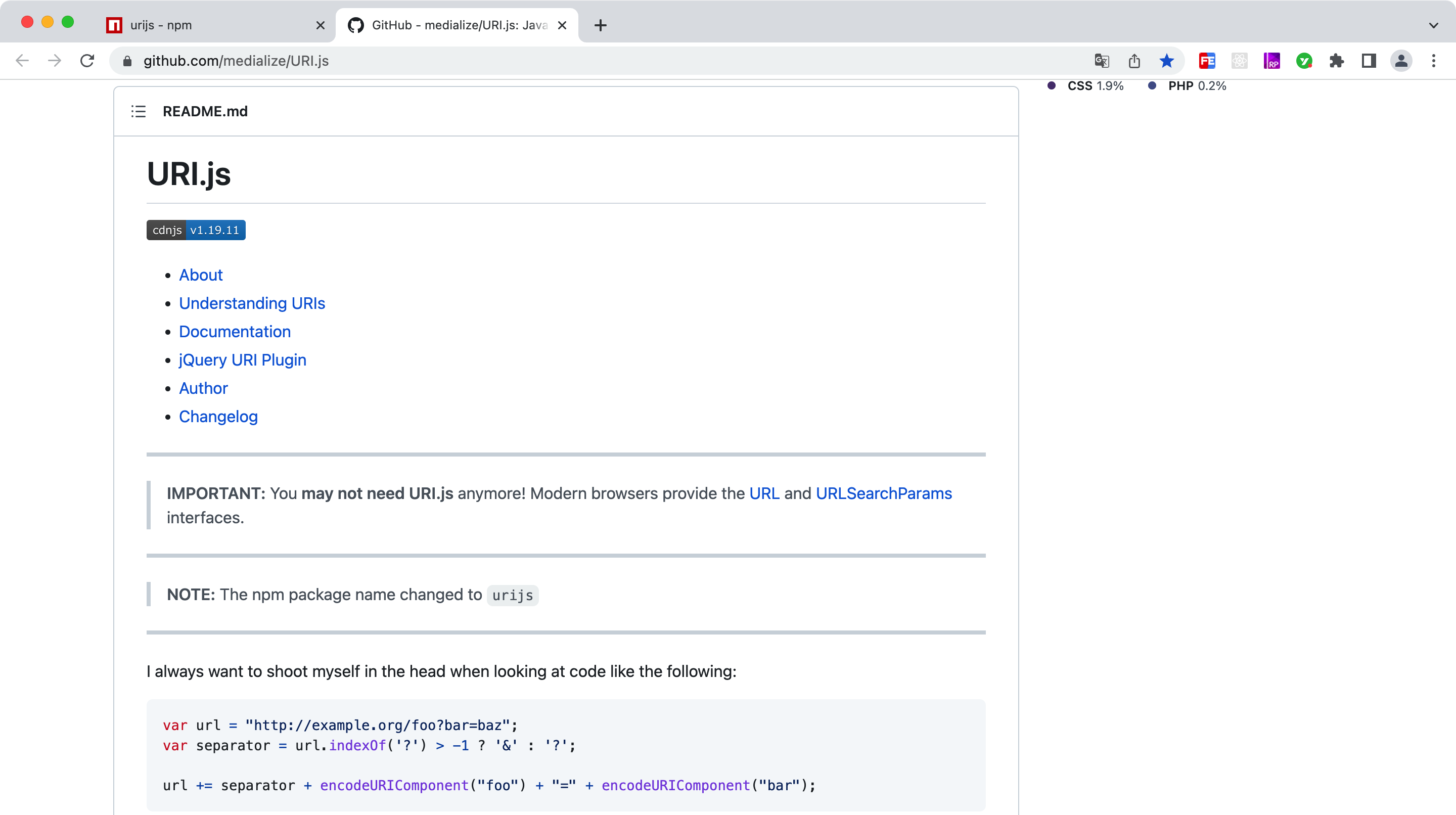Click the bookmark star icon
The width and height of the screenshot is (1456, 815).
coord(1167,61)
